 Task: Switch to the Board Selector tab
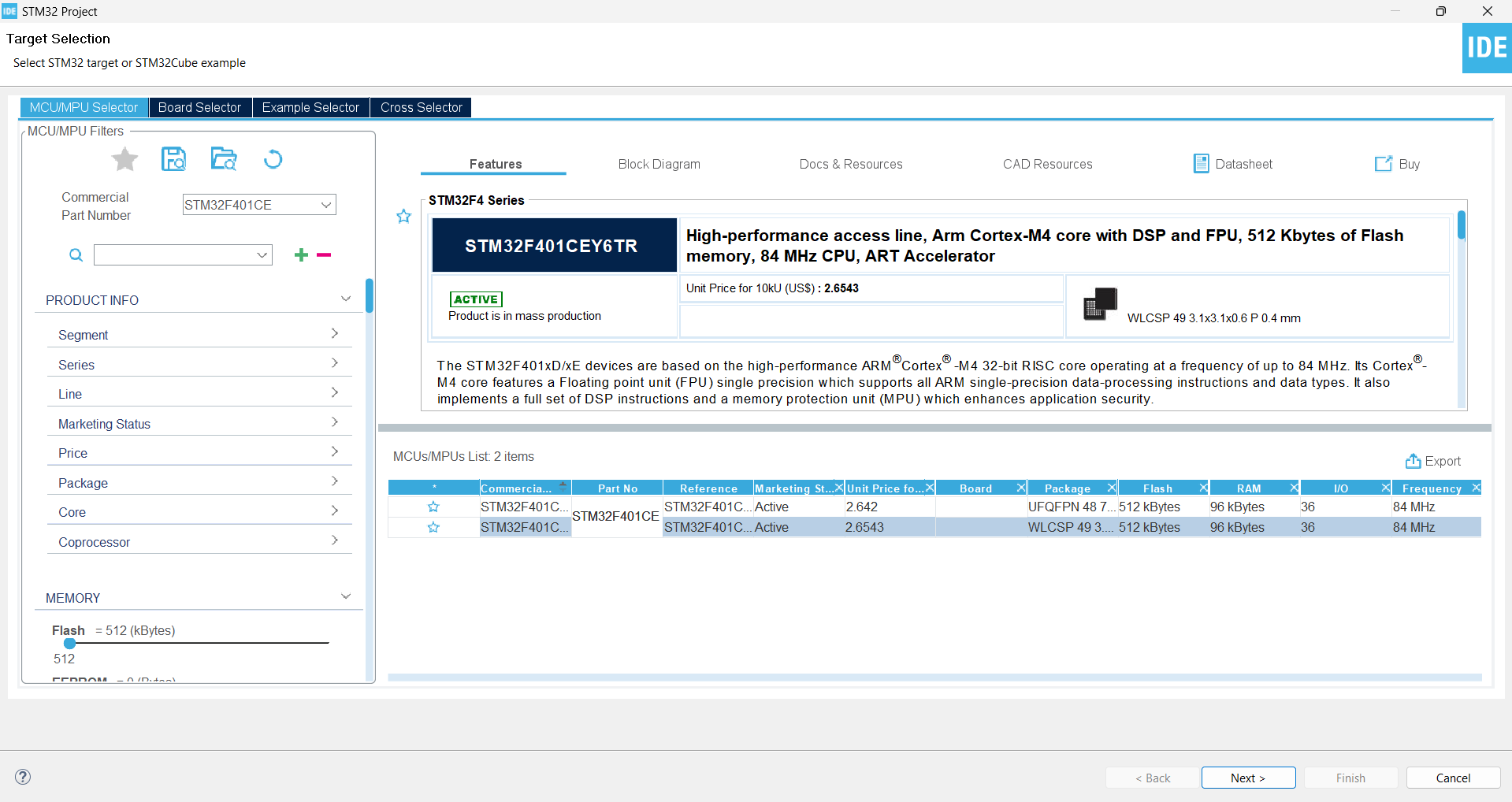(x=199, y=107)
